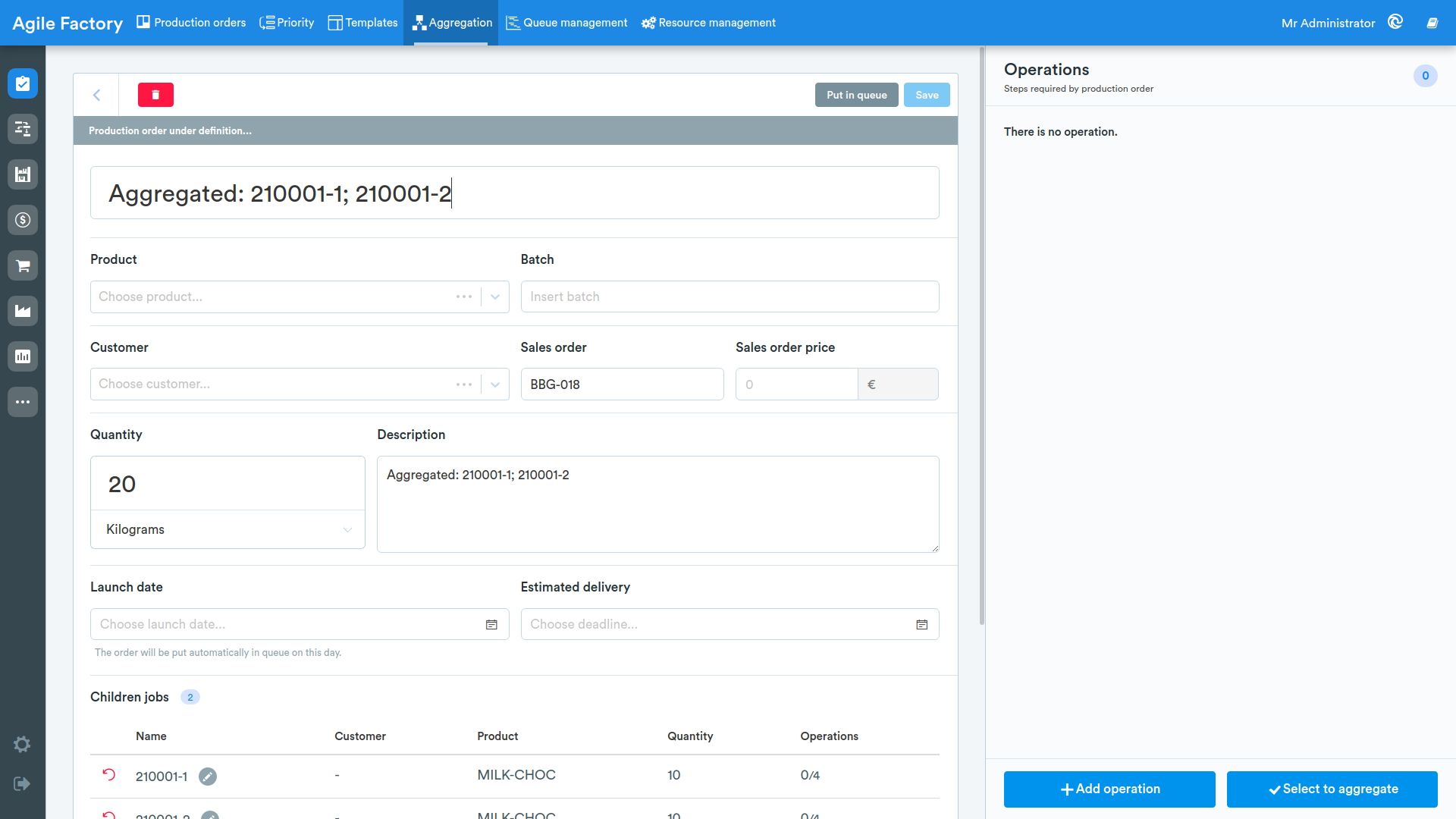This screenshot has width=1456, height=819.
Task: Open Queue management menu
Action: click(x=566, y=23)
